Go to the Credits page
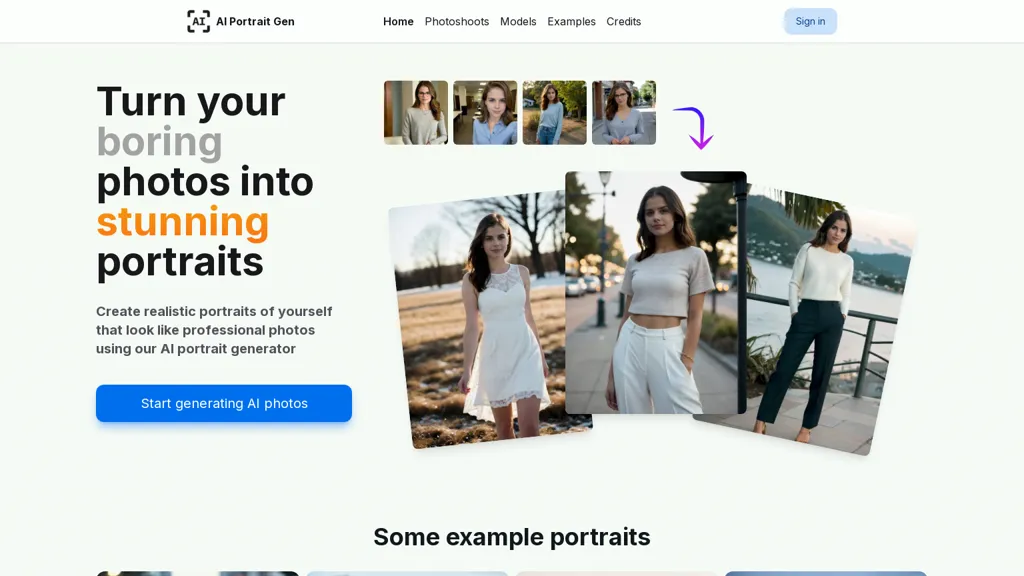Viewport: 1024px width, 576px height. [x=623, y=21]
